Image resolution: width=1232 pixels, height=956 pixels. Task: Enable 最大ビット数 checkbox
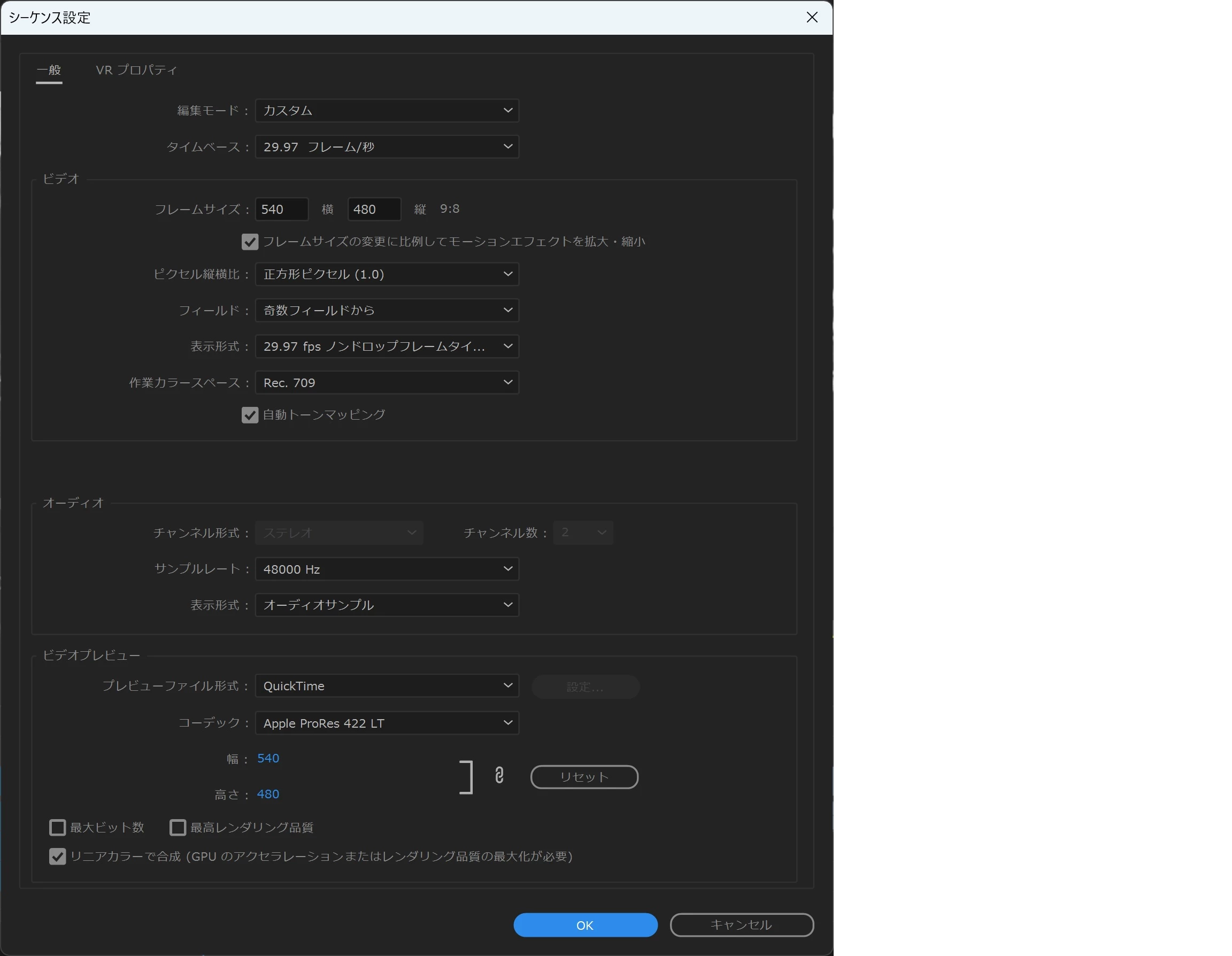point(58,827)
